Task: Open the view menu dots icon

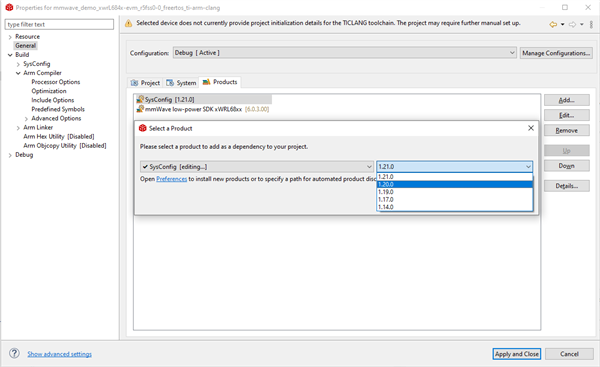Action: pos(591,24)
